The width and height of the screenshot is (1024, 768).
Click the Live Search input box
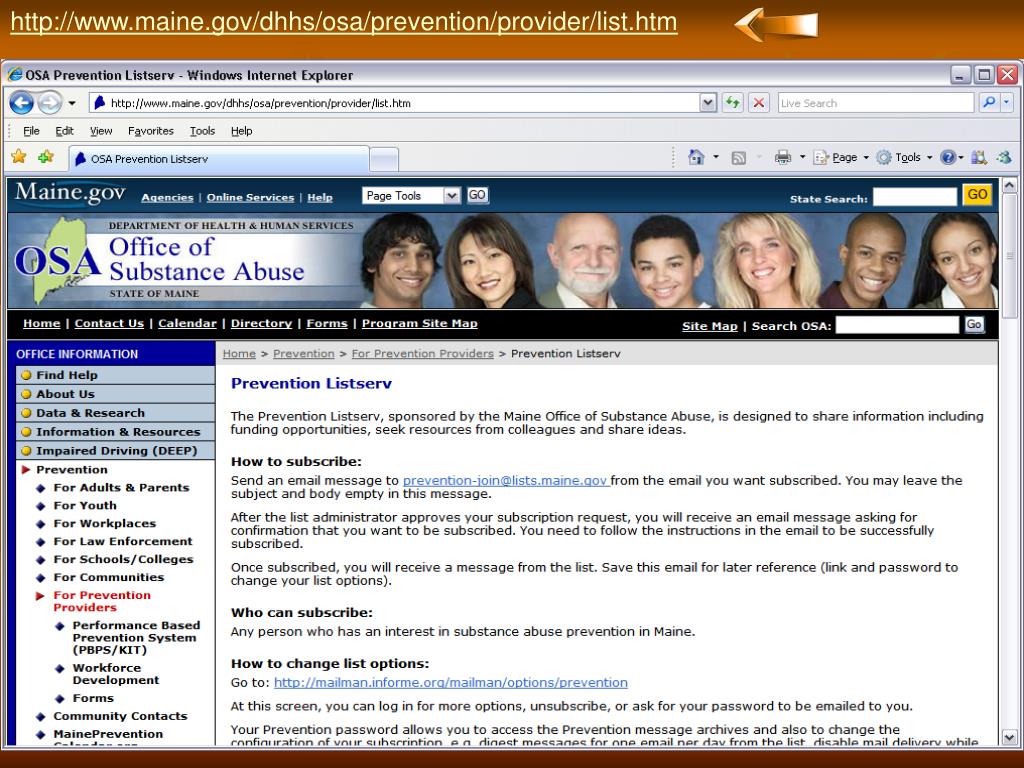click(876, 103)
